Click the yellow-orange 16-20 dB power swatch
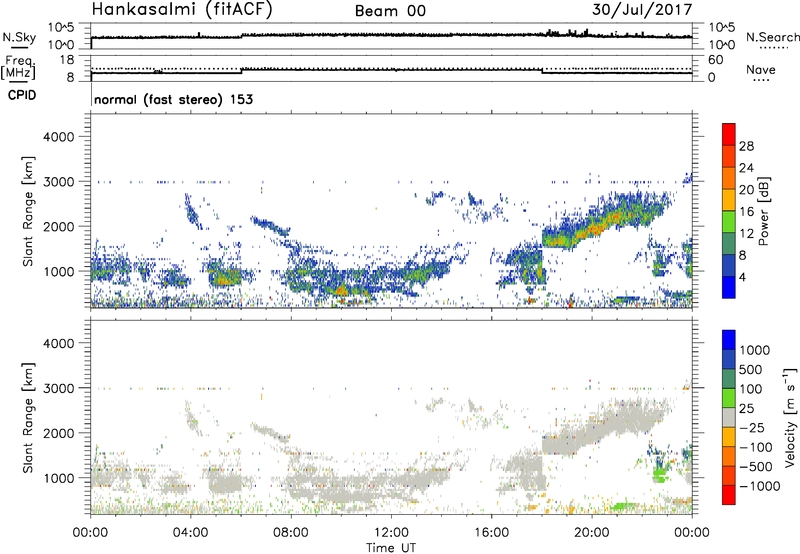The width and height of the screenshot is (800, 554). (x=729, y=200)
